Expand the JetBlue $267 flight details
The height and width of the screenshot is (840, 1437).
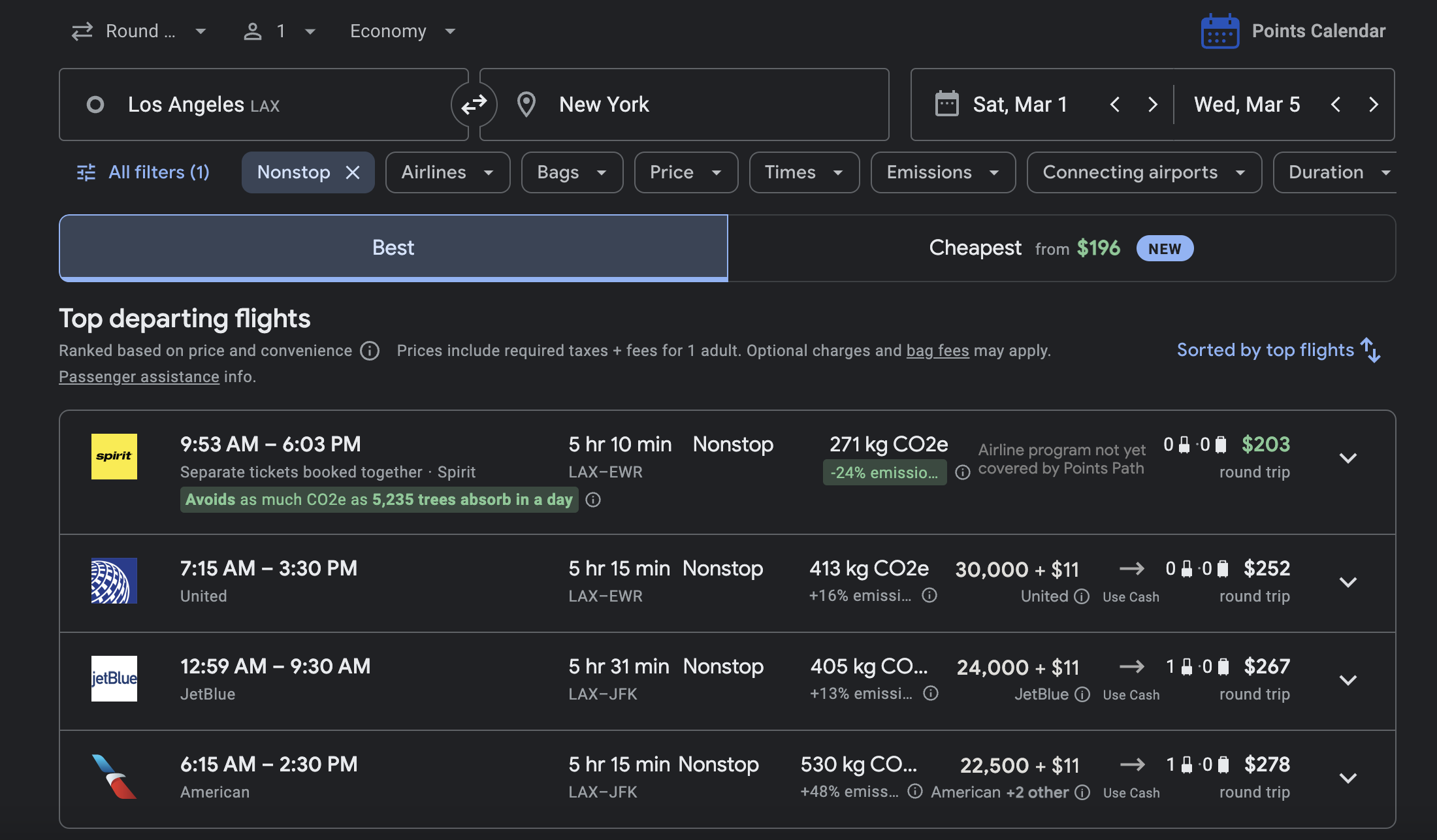click(1348, 680)
